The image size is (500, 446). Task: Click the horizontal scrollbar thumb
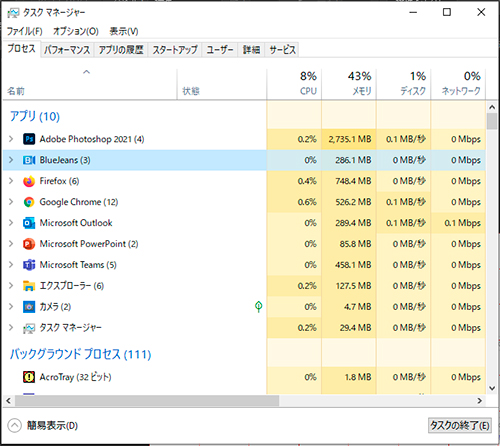click(x=147, y=401)
